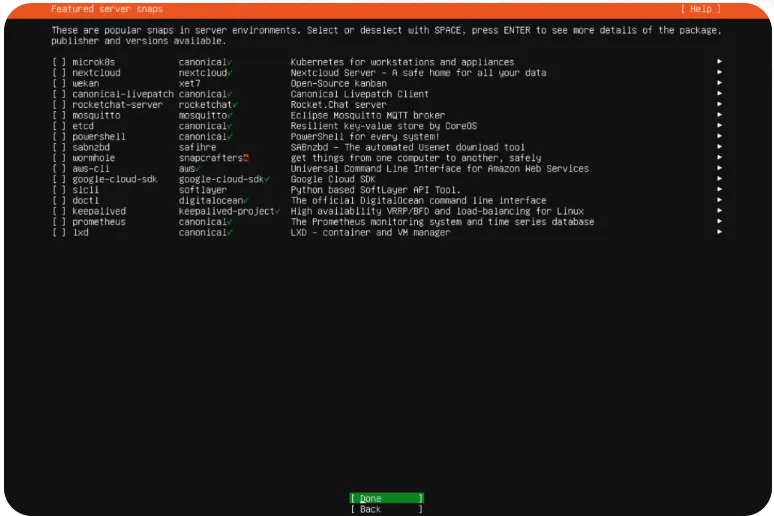Click 'Open-Source kanban' description text
774x516 pixels.
click(339, 83)
